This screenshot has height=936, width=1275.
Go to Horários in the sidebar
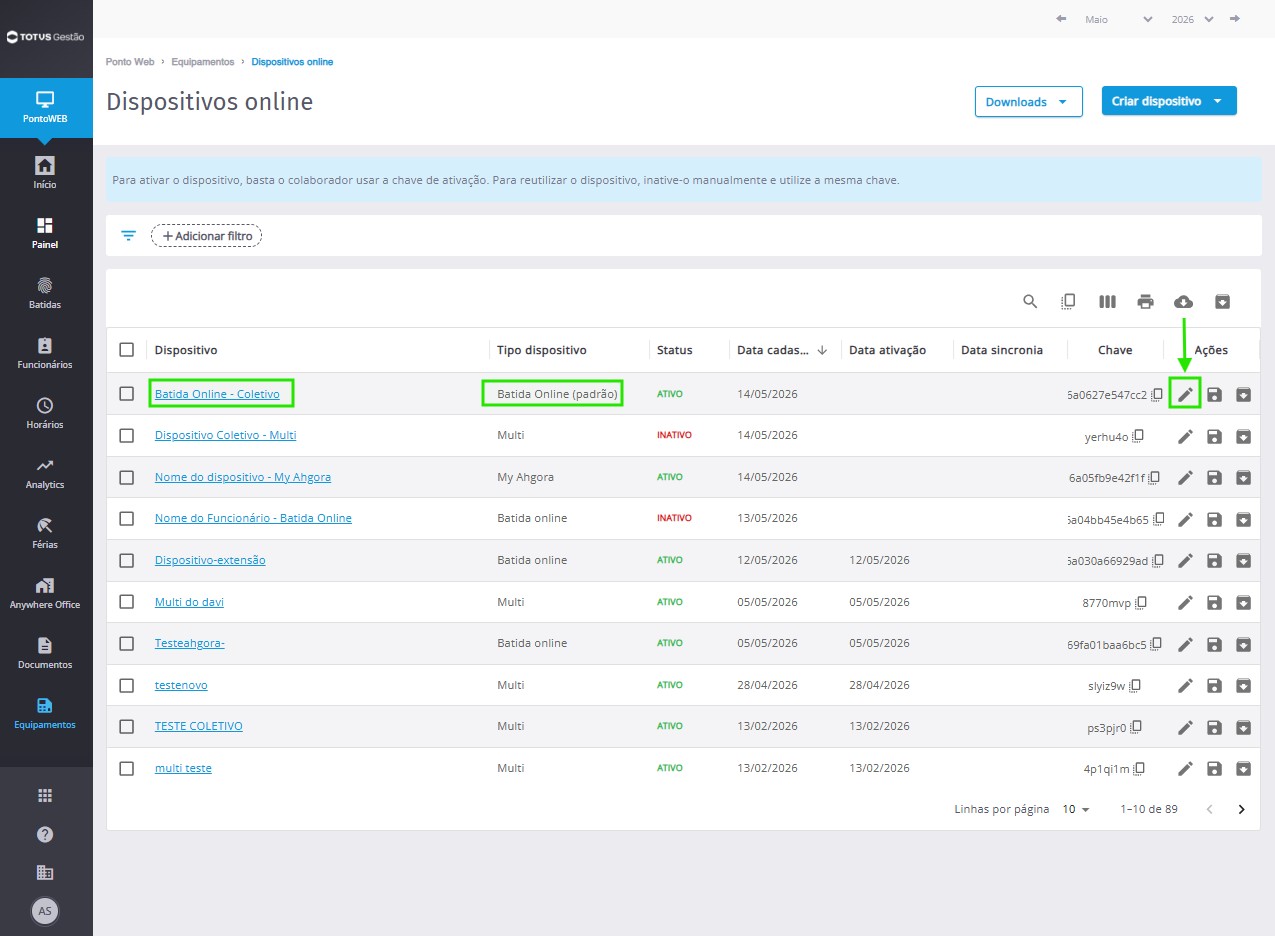[x=46, y=414]
